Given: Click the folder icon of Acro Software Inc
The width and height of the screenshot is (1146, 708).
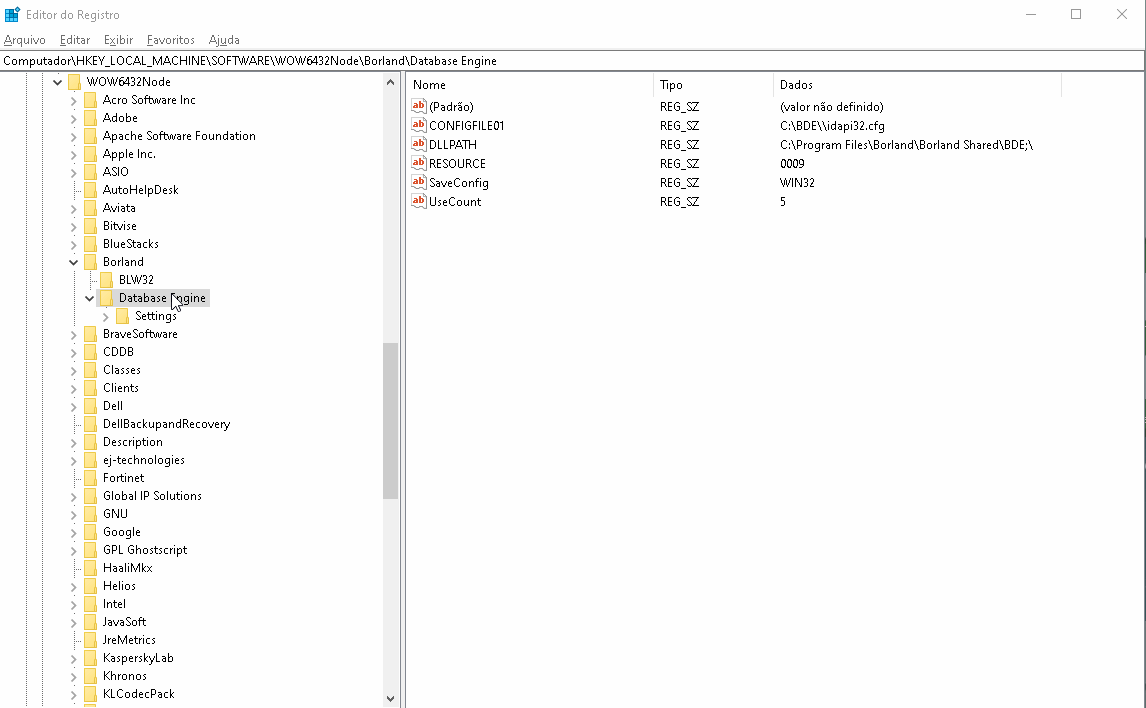Looking at the screenshot, I should coord(91,100).
